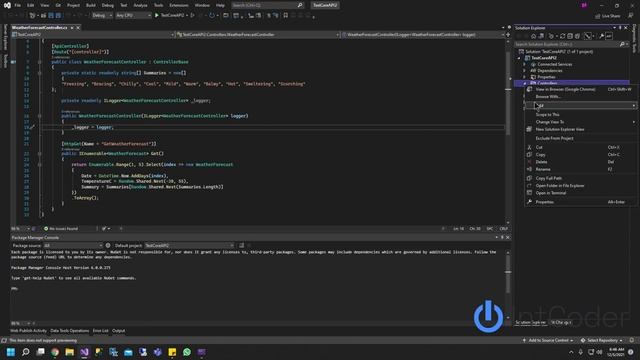Choose Browse With... from context menu

point(581,97)
